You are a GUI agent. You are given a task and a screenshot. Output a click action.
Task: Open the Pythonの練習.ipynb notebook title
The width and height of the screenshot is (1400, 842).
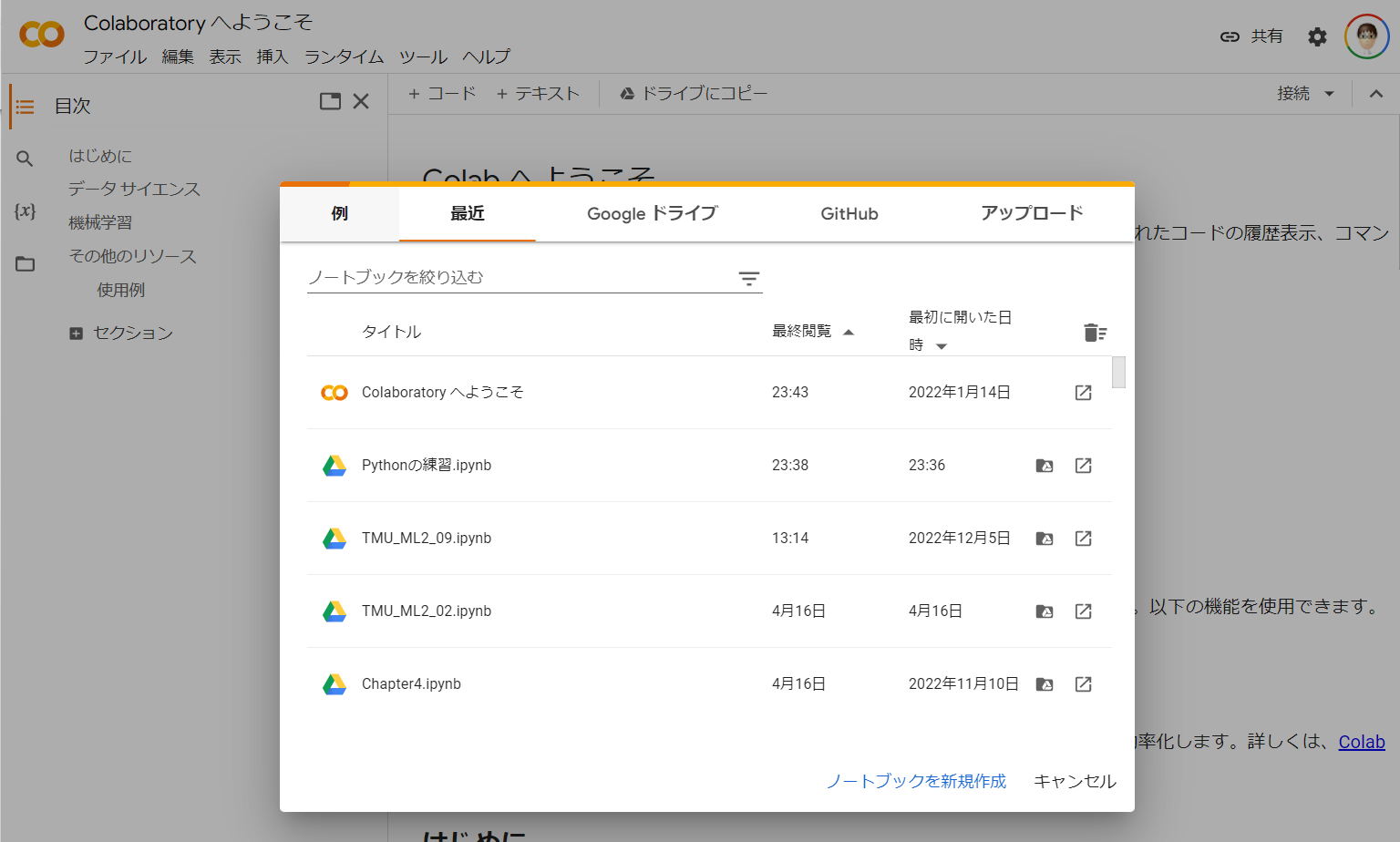tap(427, 466)
